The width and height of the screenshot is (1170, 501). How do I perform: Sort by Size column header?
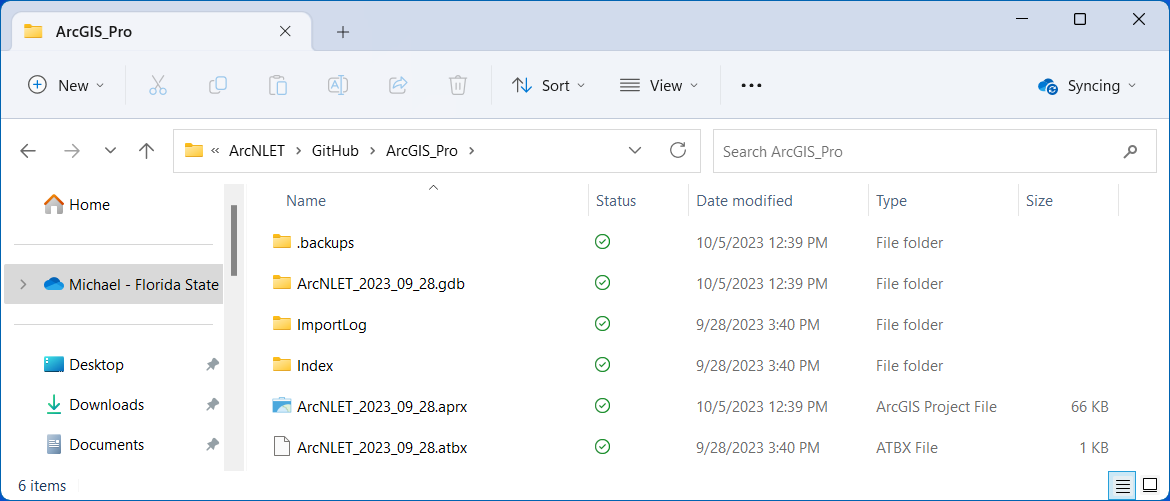(1039, 201)
